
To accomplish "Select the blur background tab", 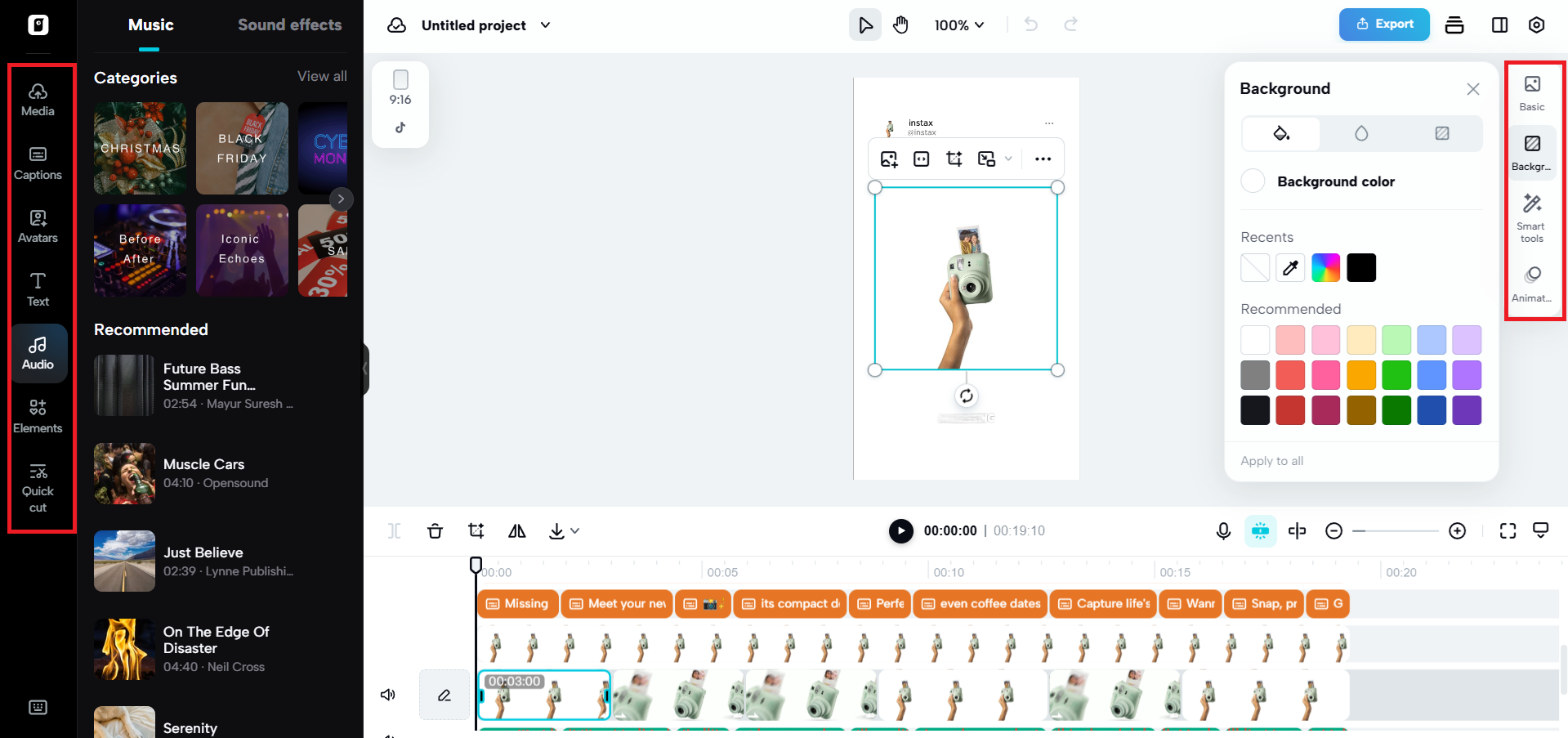I will (1360, 133).
